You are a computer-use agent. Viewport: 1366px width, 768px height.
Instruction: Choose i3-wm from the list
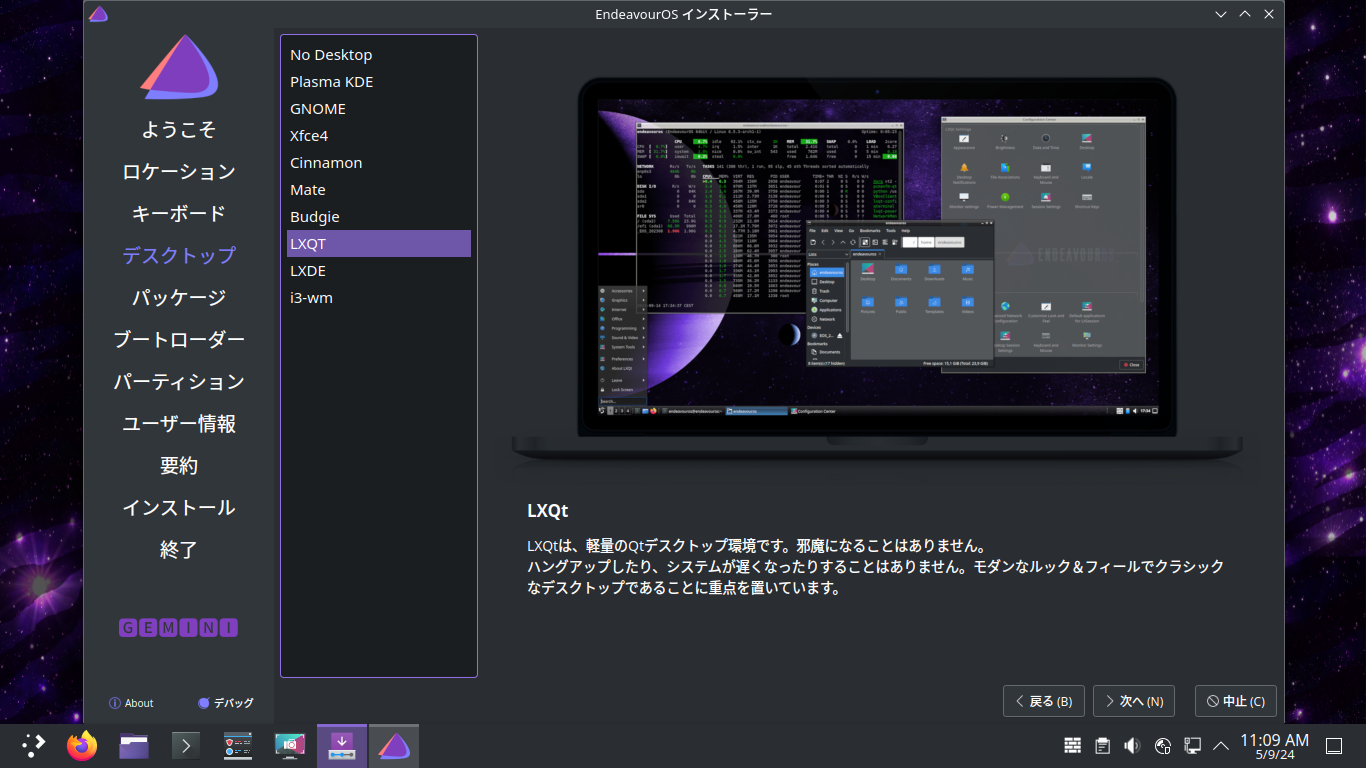coord(378,298)
